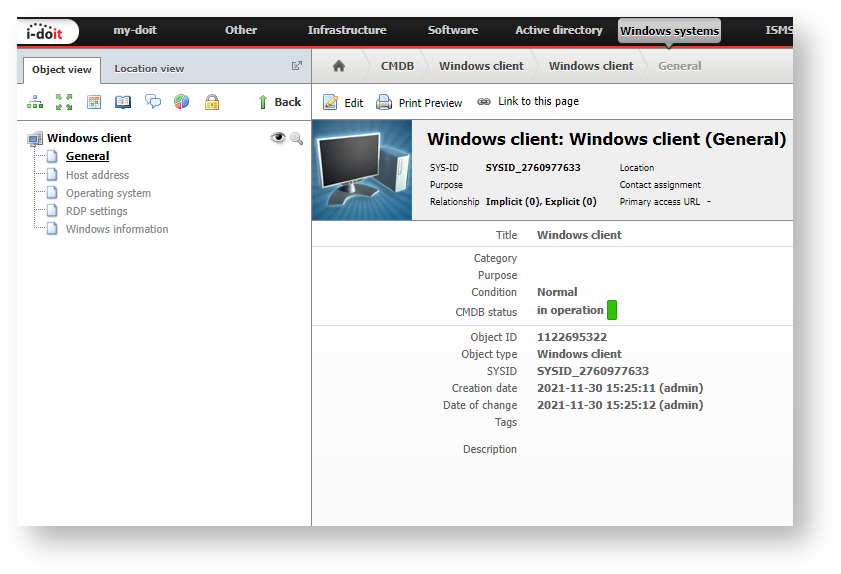Click the Edit pencil icon
The image size is (841, 574).
click(x=330, y=102)
